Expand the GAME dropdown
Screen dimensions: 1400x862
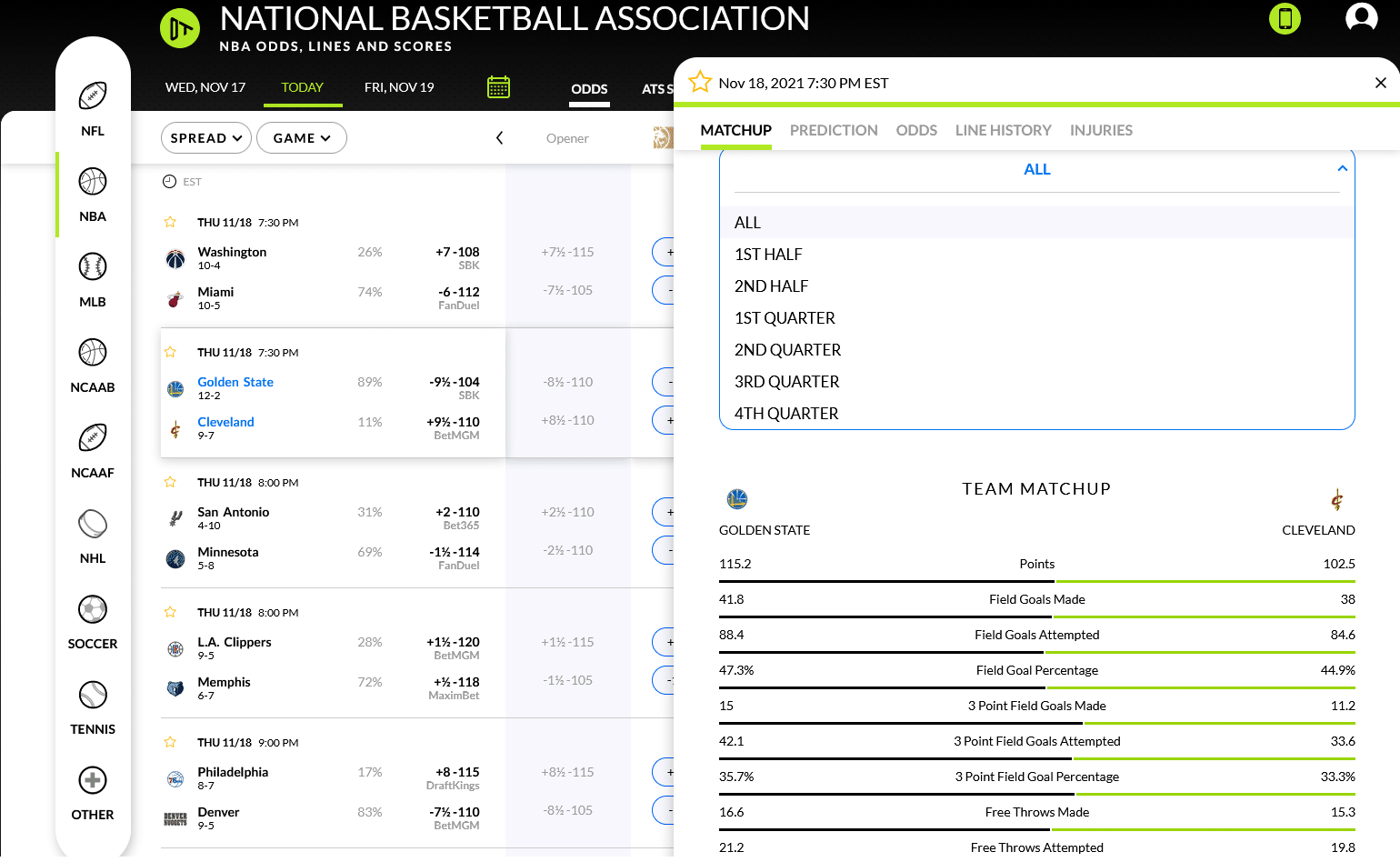(301, 137)
